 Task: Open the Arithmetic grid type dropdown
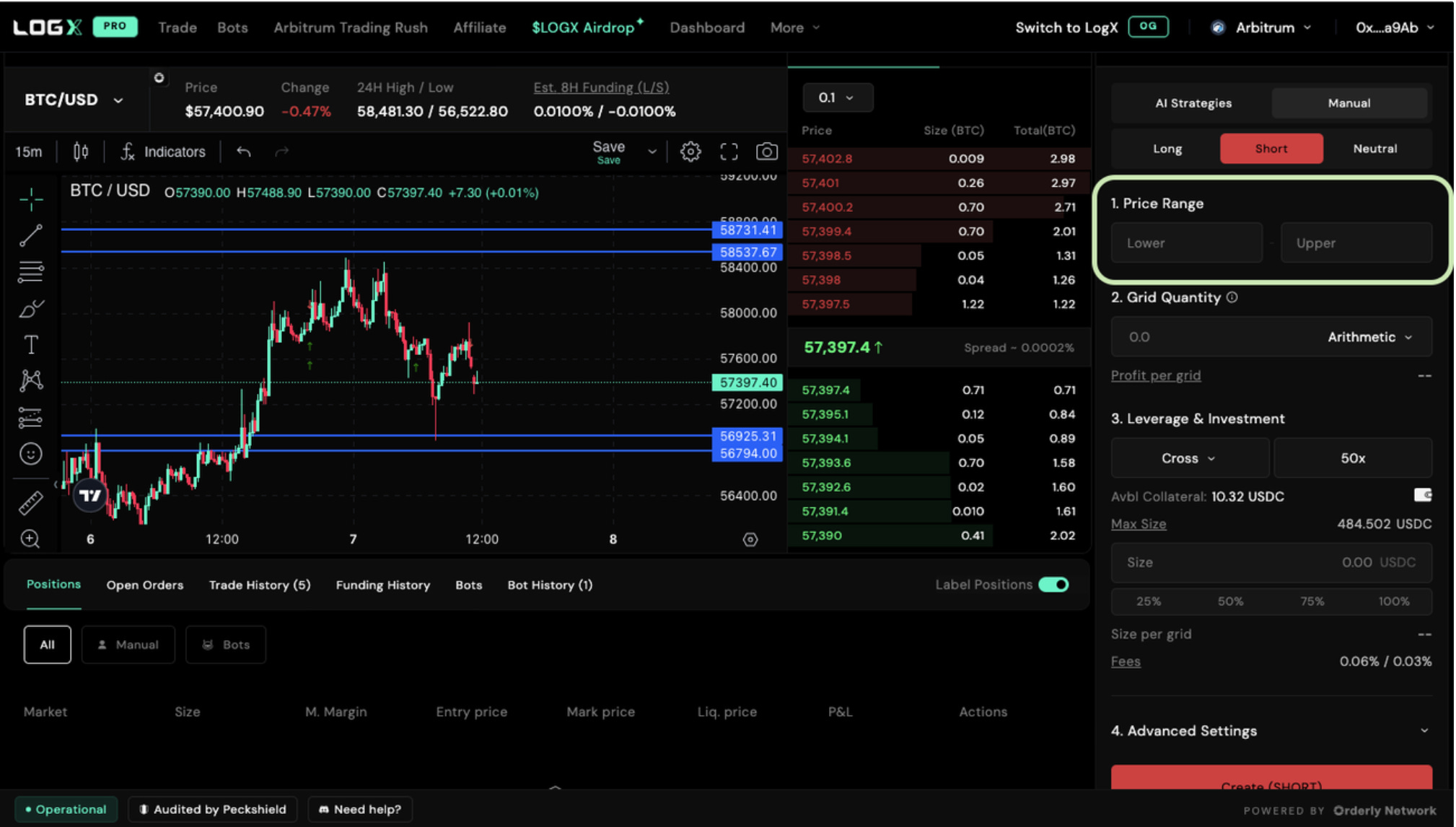(x=1370, y=337)
